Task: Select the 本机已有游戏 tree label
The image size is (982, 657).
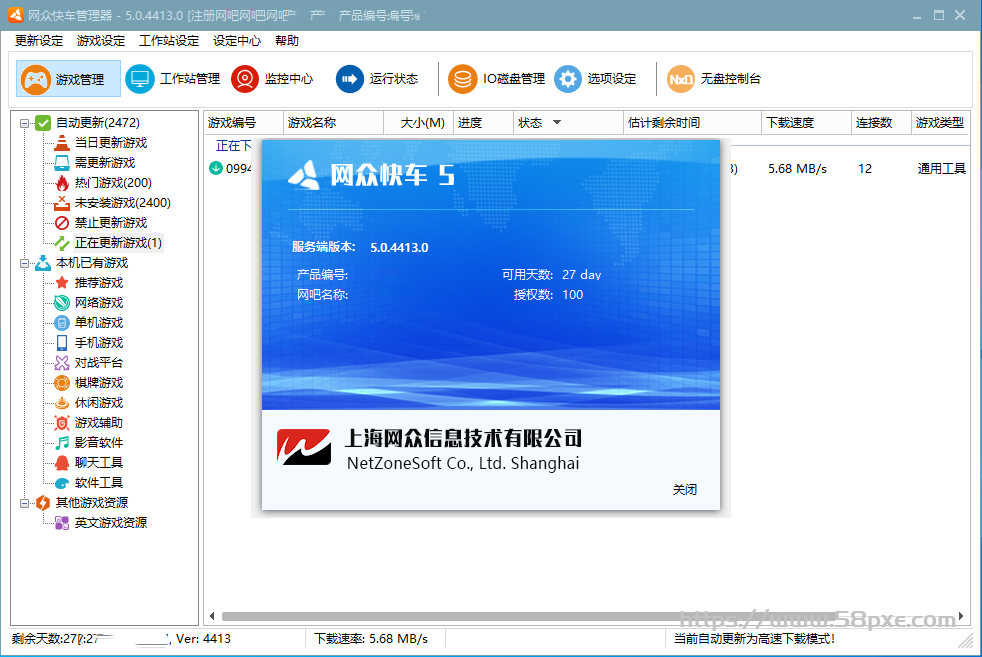Action: (92, 263)
